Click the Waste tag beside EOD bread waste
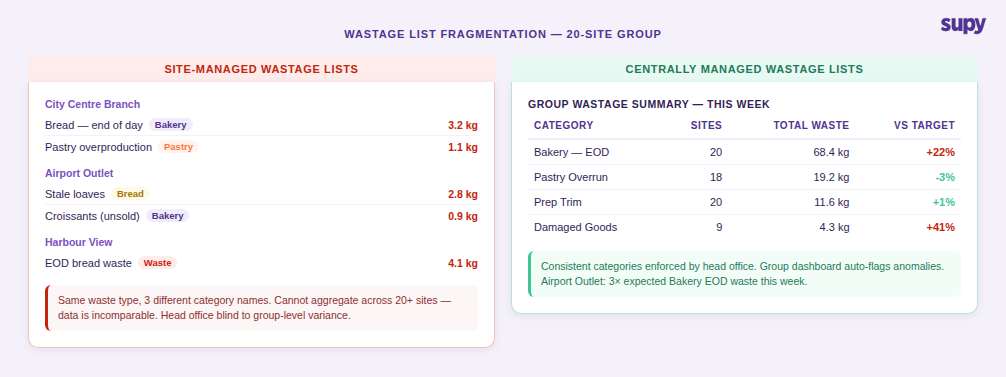This screenshot has width=1006, height=377. tap(157, 263)
